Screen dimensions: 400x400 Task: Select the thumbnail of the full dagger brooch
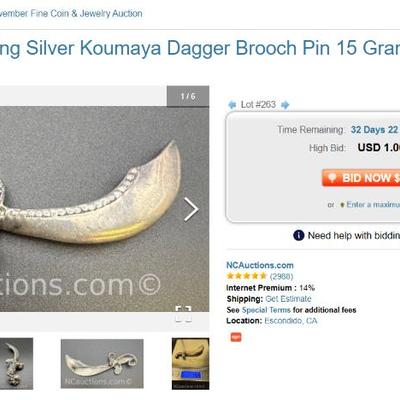coord(102,364)
